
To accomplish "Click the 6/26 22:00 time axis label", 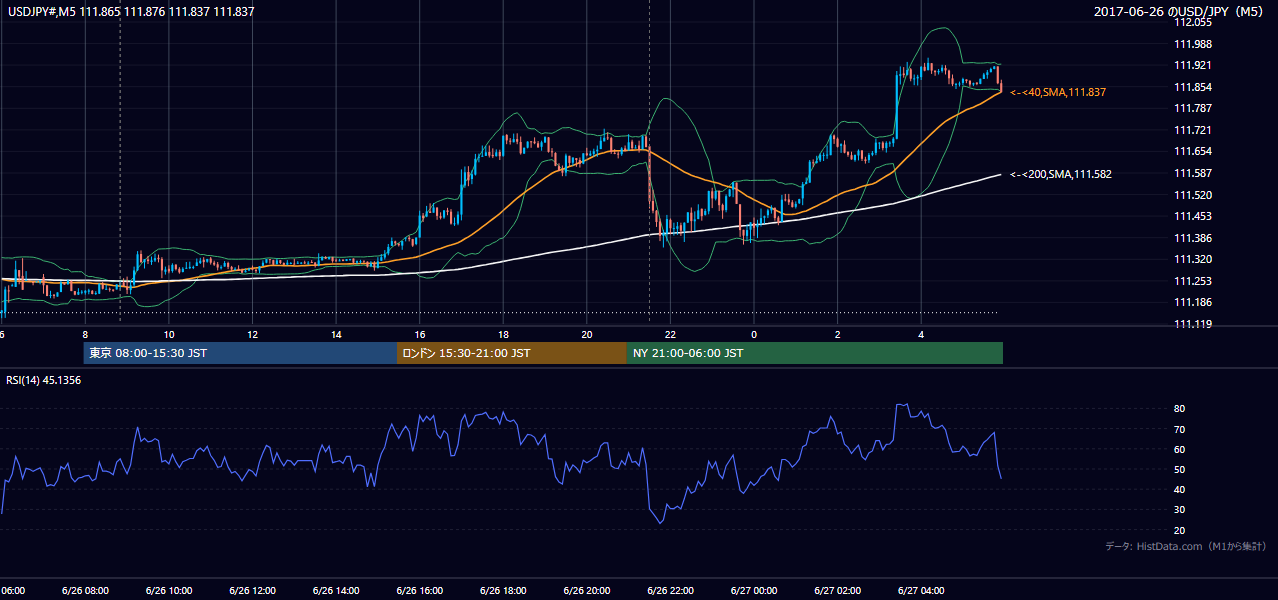I will tap(670, 591).
